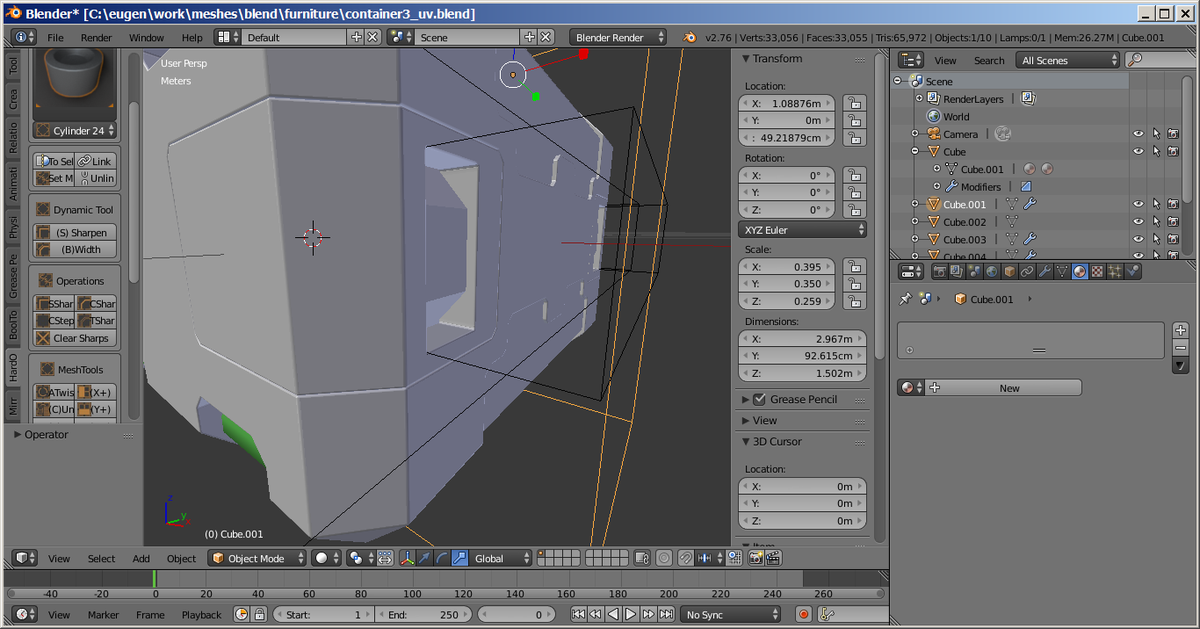
Task: Click the lock icon beside Scale Y
Action: (x=853, y=284)
